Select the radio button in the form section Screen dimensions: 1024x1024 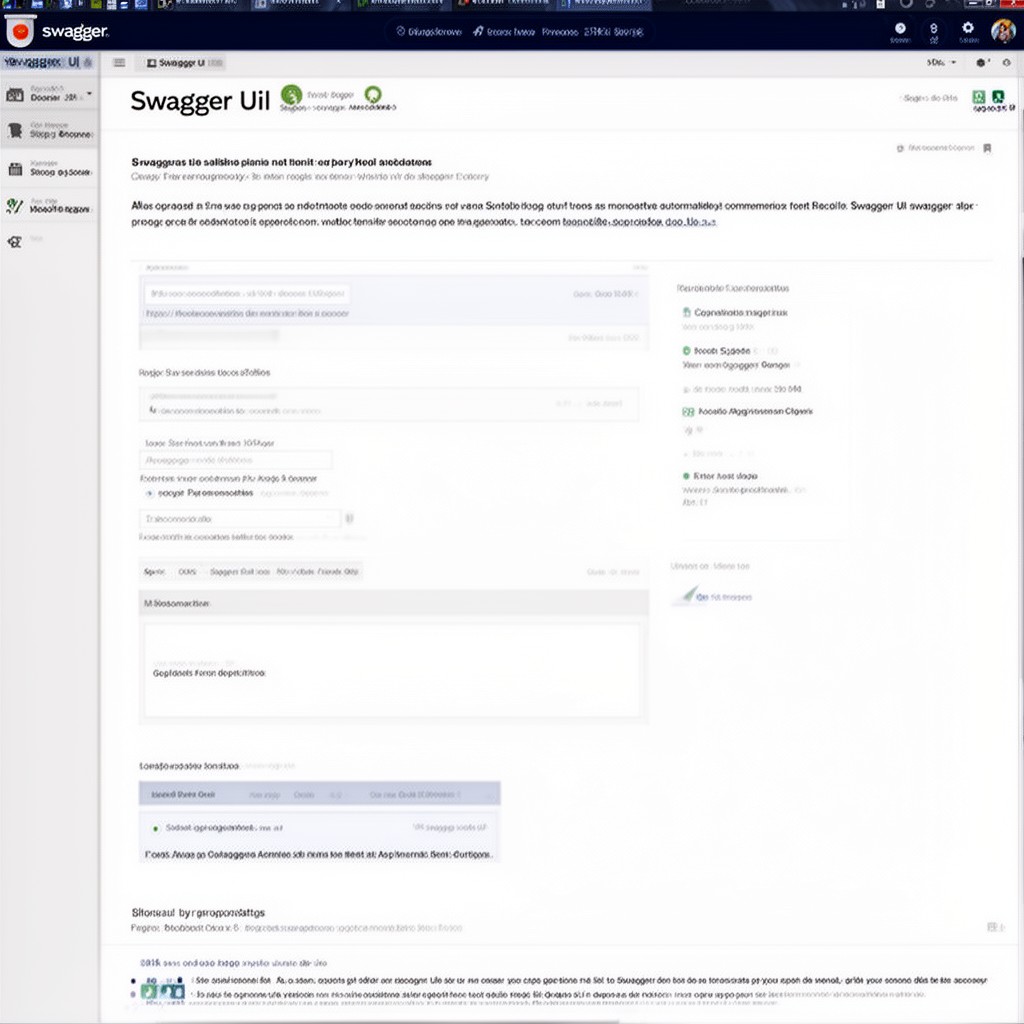point(150,494)
